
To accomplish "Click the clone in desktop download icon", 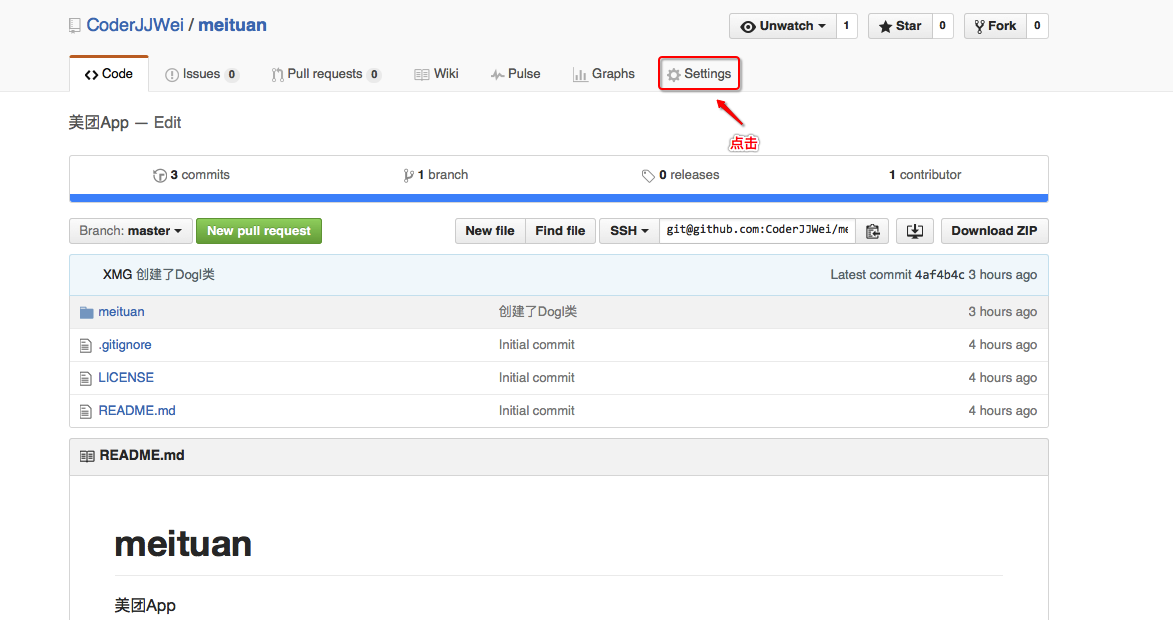I will [914, 231].
